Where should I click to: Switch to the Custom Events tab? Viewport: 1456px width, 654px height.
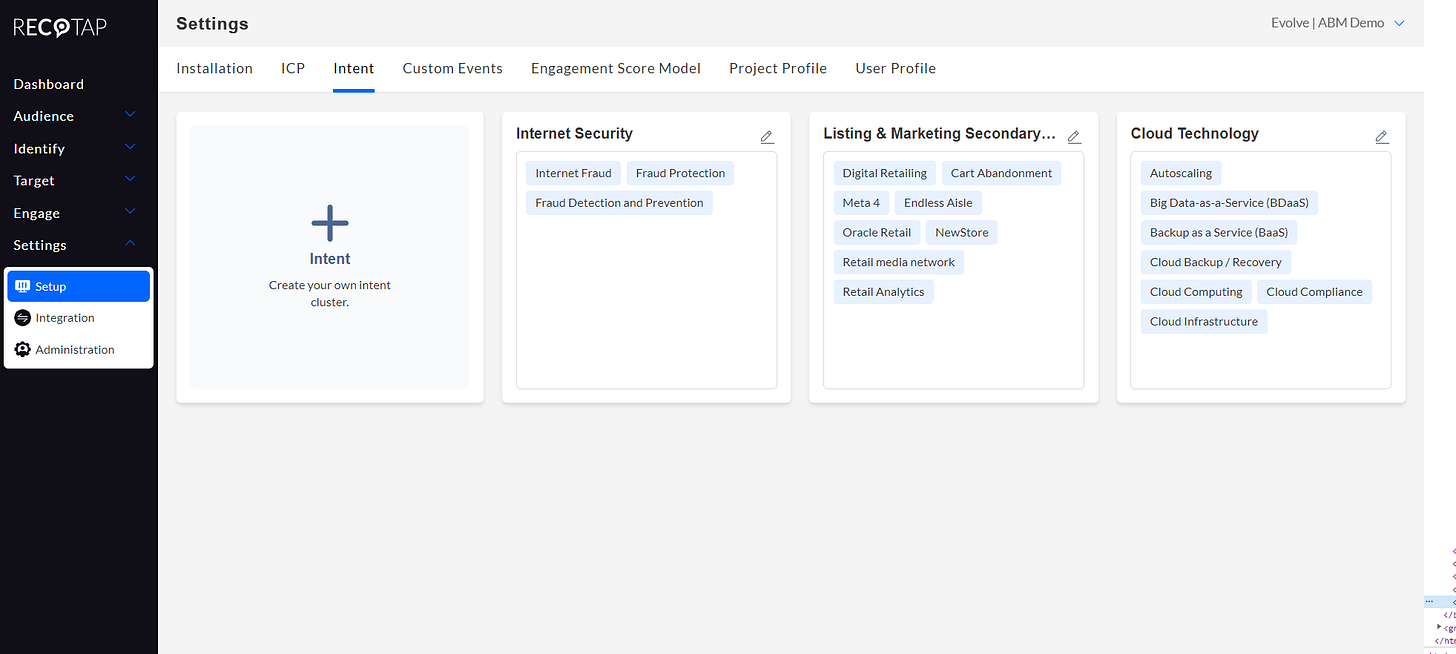coord(452,68)
